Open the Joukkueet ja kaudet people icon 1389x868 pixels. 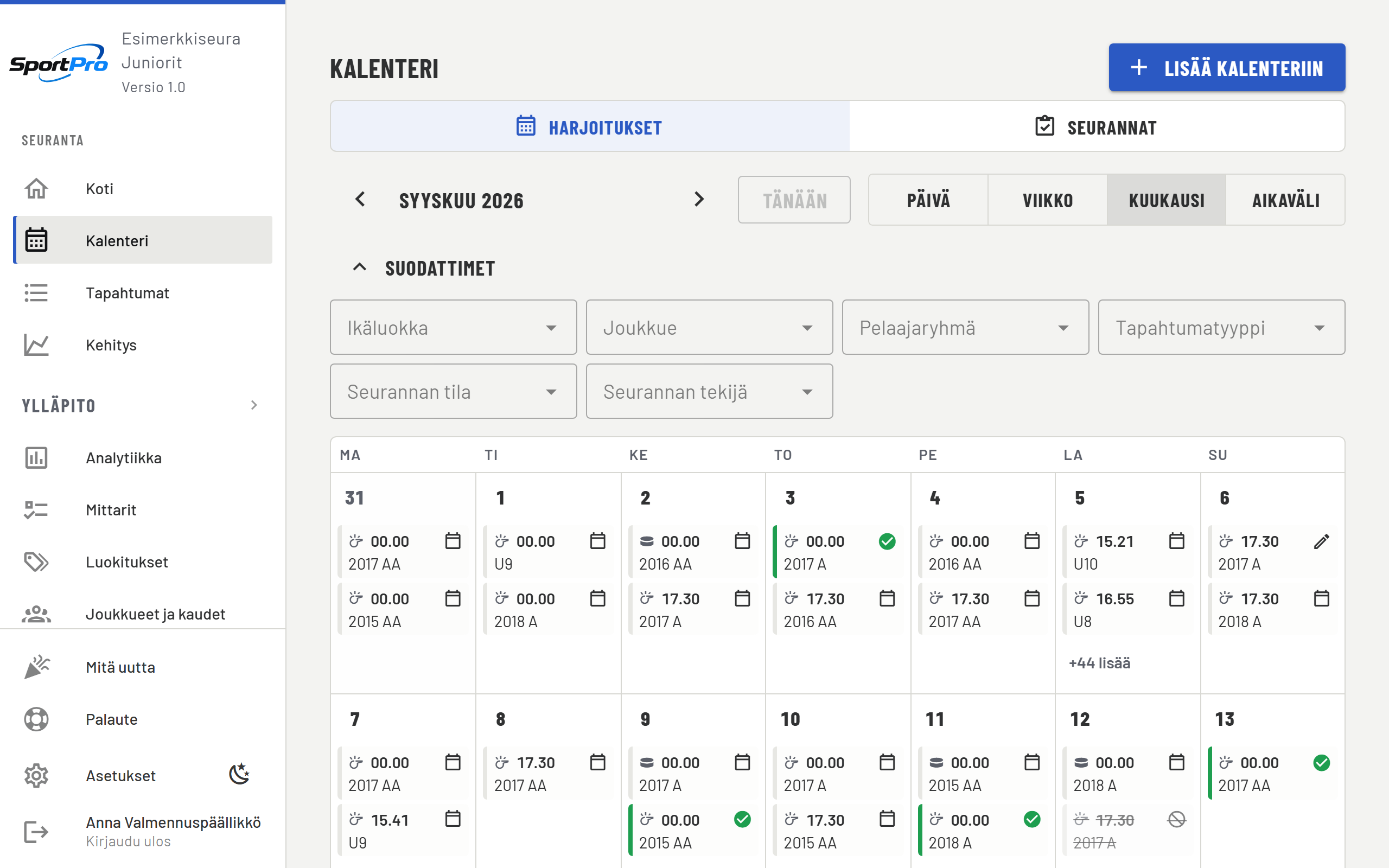click(x=36, y=614)
